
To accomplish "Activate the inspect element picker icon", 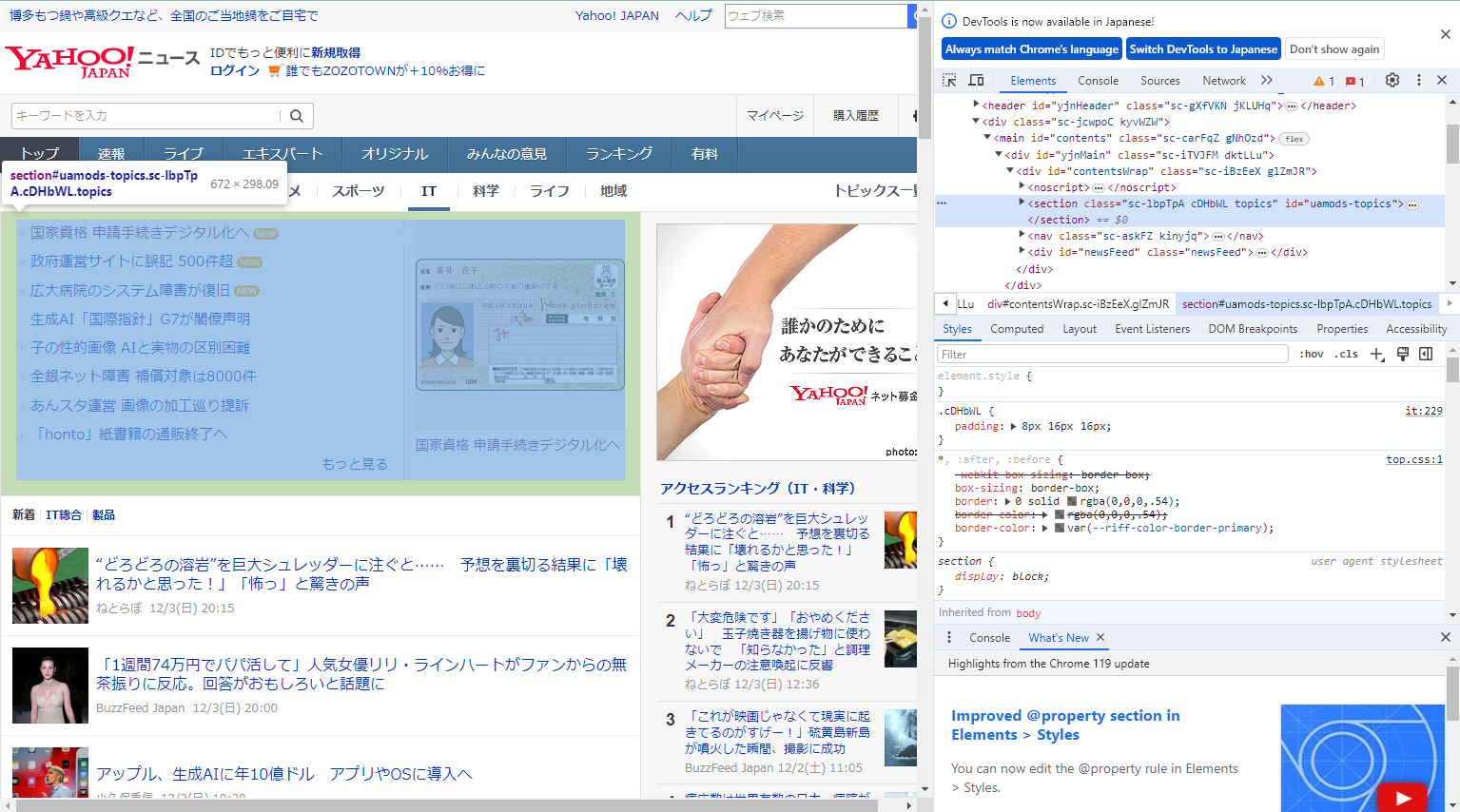I will [949, 81].
